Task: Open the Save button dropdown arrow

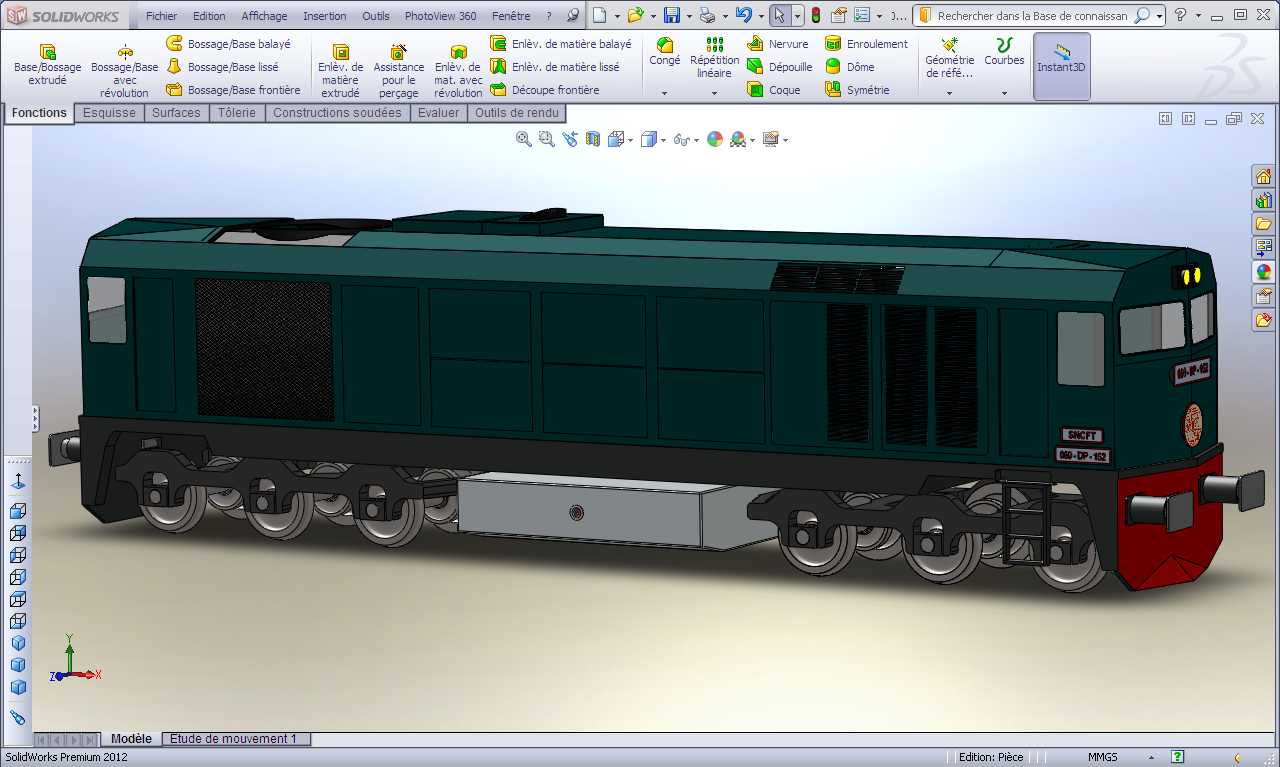Action: click(x=689, y=16)
